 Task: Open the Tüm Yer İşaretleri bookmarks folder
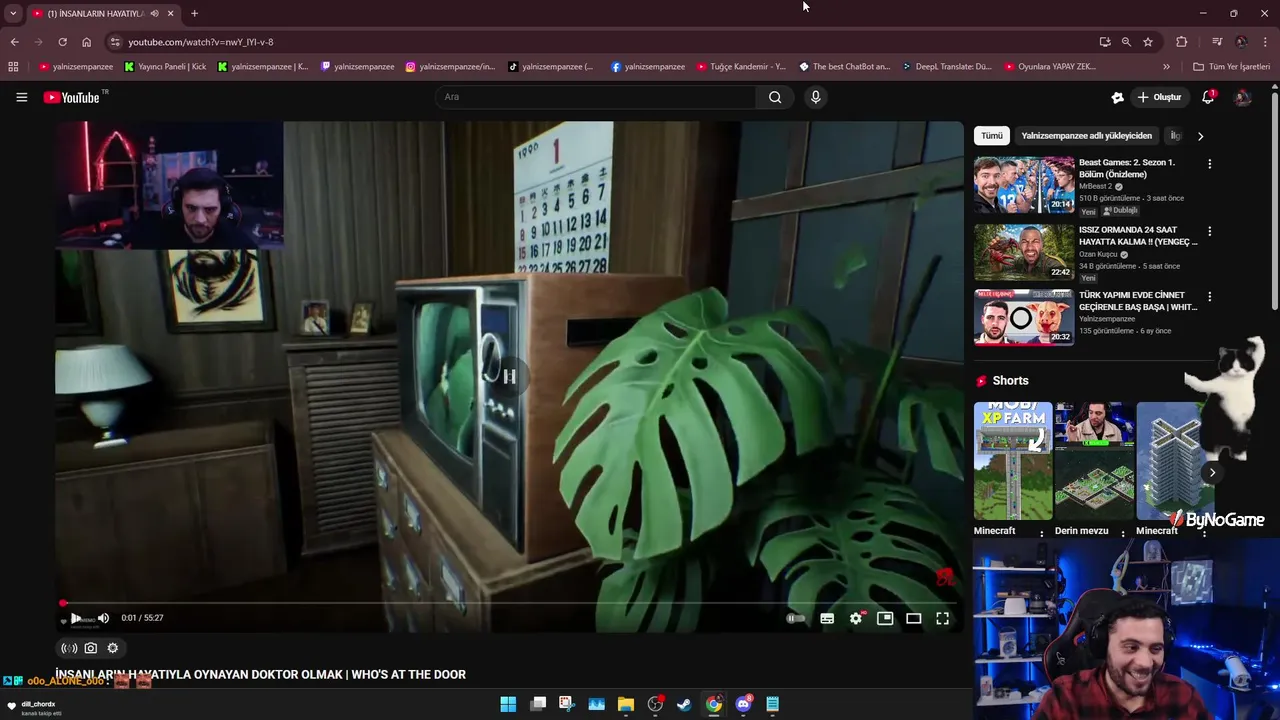coord(1232,67)
